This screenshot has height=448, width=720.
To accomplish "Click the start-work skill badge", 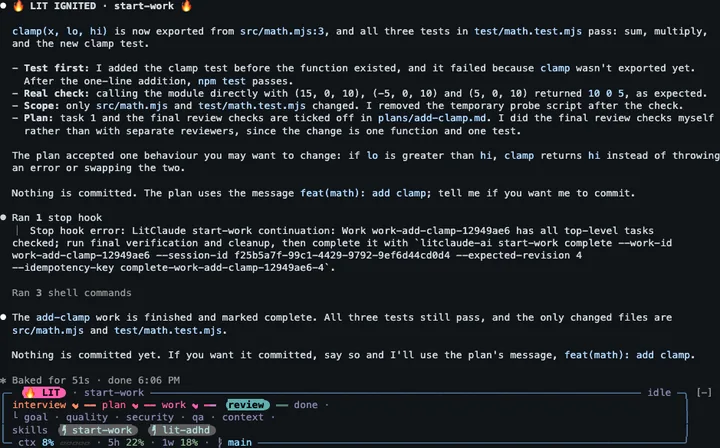I will click(98, 430).
